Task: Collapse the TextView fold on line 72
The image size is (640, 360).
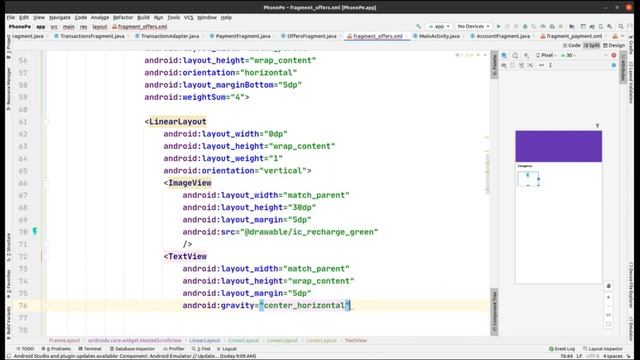Action: pos(46,256)
